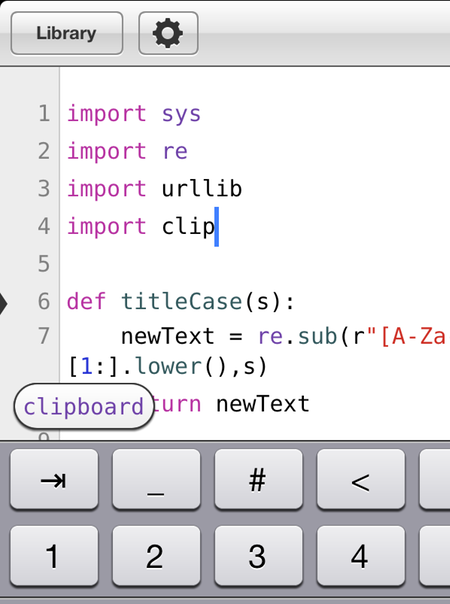The width and height of the screenshot is (450, 604).
Task: Click 'newText =' on line 7
Action: (182, 336)
